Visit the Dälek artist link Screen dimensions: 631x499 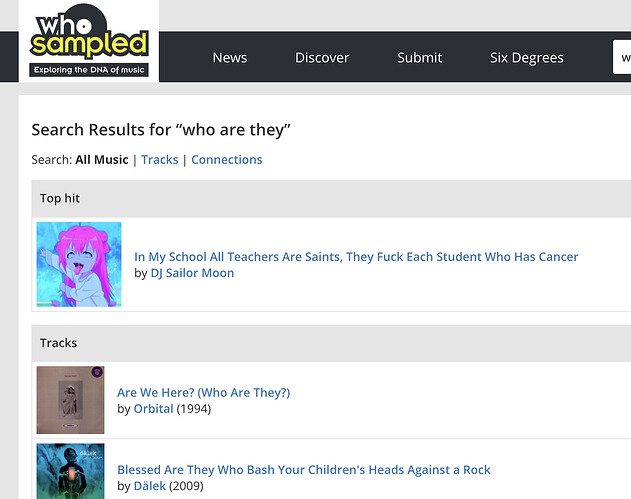150,486
